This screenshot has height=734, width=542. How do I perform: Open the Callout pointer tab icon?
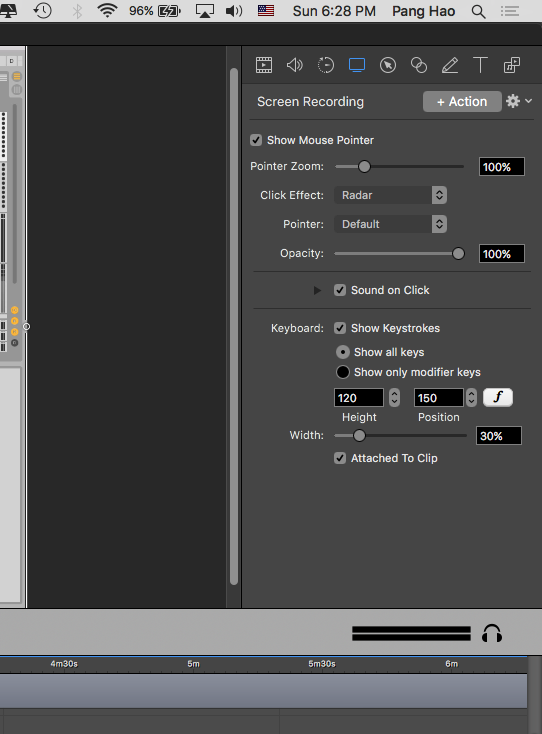pos(388,65)
